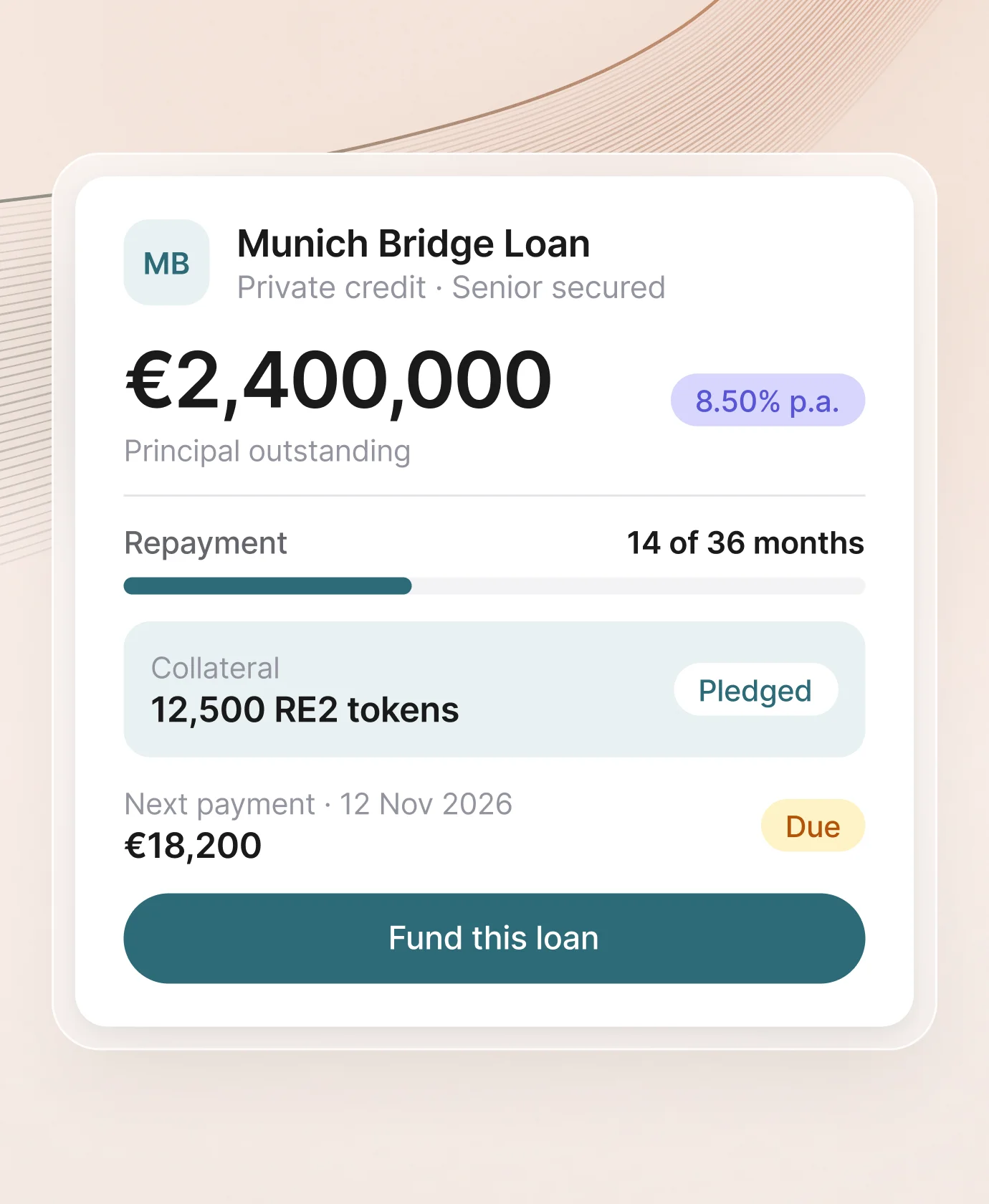Open the Collateral details panel
This screenshot has width=989, height=1204.
(x=494, y=689)
